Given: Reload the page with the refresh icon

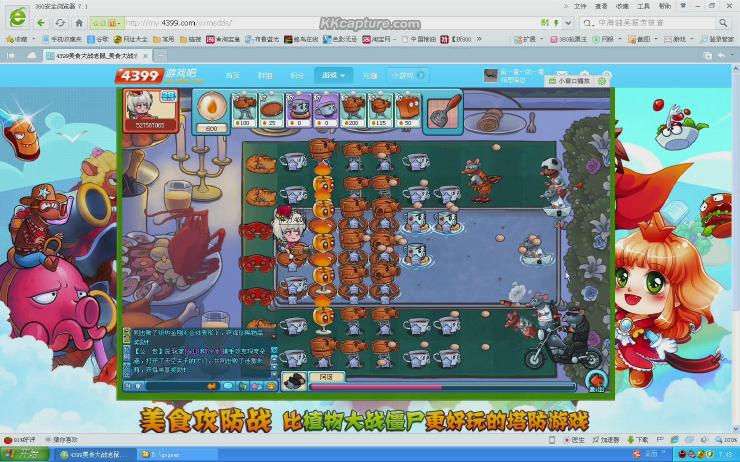Looking at the screenshot, I should 60,23.
